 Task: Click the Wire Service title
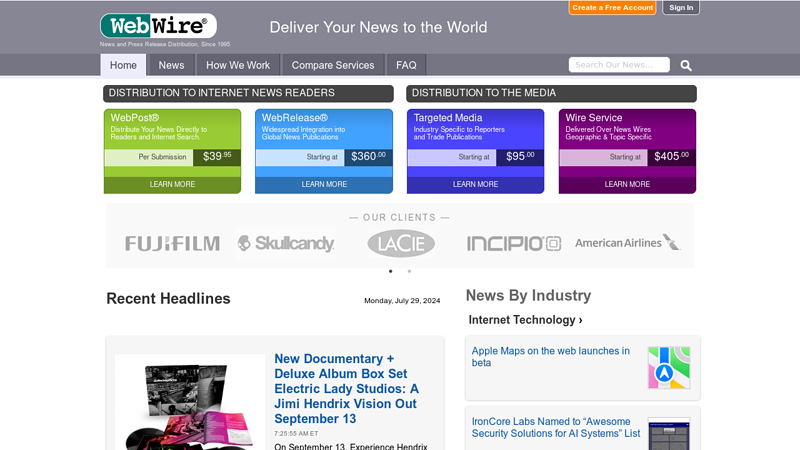pos(593,118)
